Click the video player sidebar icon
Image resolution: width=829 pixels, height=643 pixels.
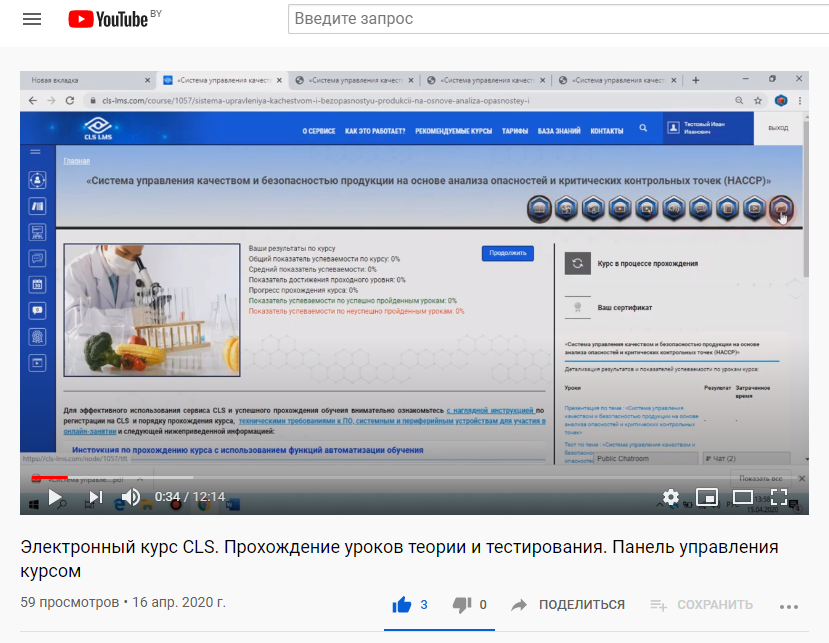pos(37,363)
